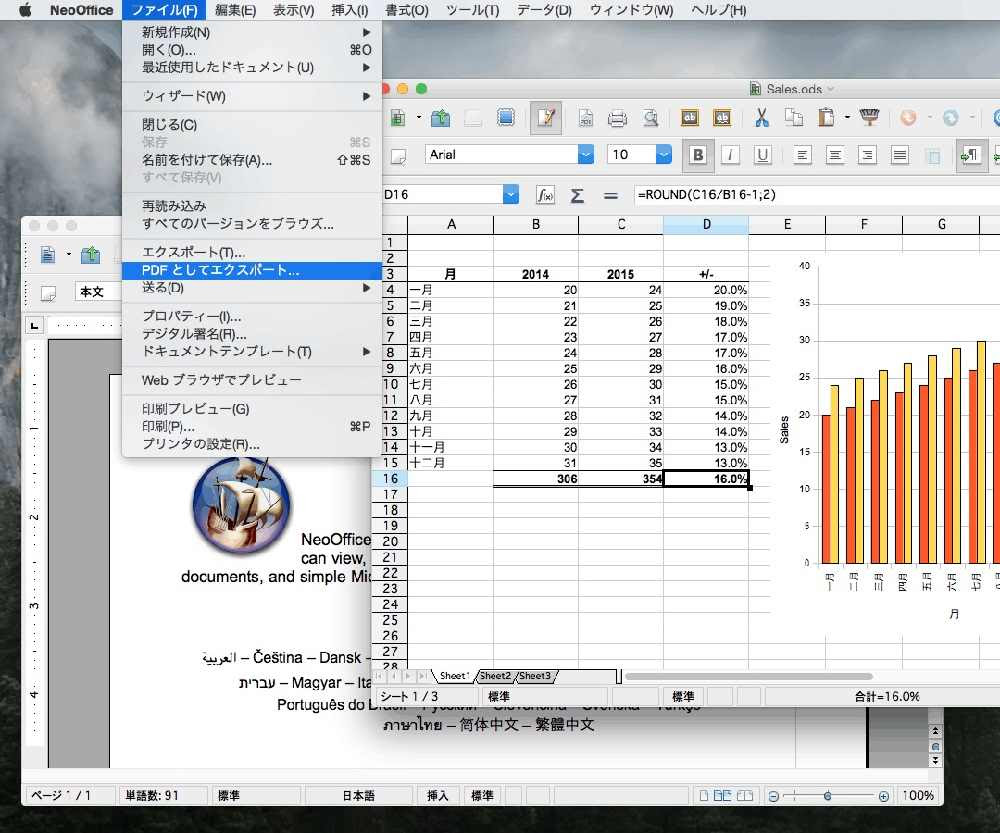Click the Cut scissors icon
This screenshot has height=833, width=1000.
point(761,118)
